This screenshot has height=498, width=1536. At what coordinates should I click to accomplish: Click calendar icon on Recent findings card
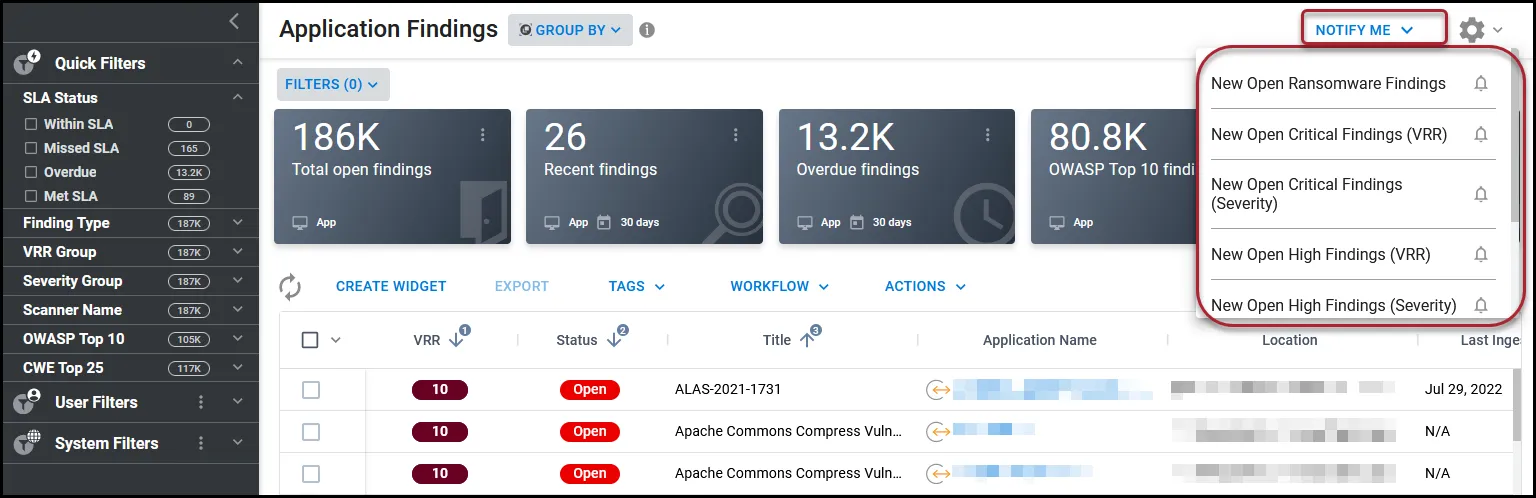603,222
